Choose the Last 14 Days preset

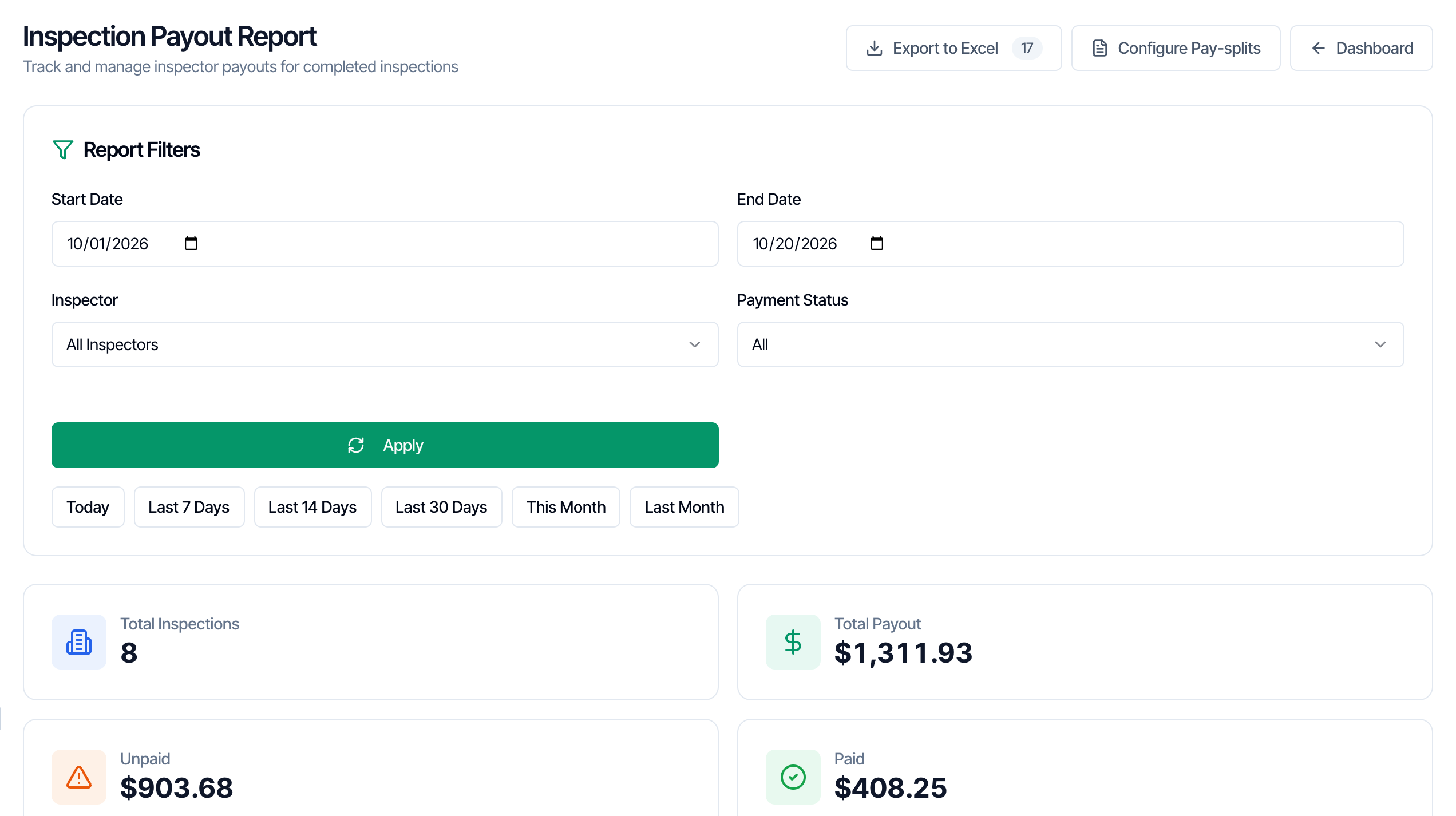tap(312, 507)
